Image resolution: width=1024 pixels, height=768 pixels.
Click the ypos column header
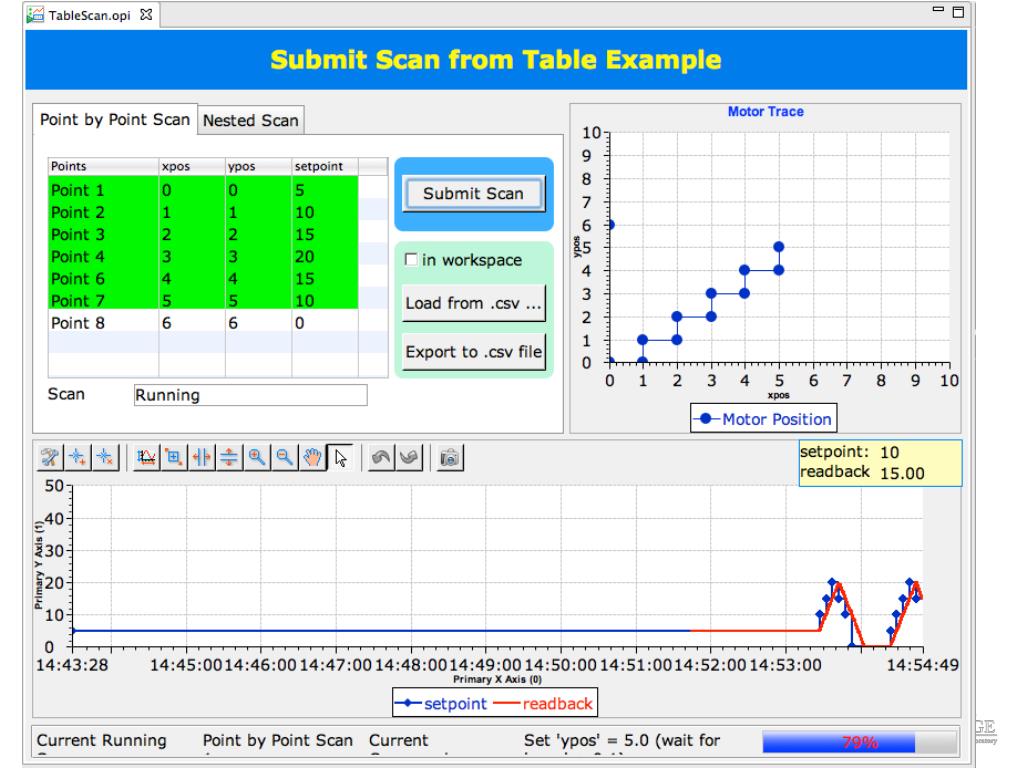point(259,166)
